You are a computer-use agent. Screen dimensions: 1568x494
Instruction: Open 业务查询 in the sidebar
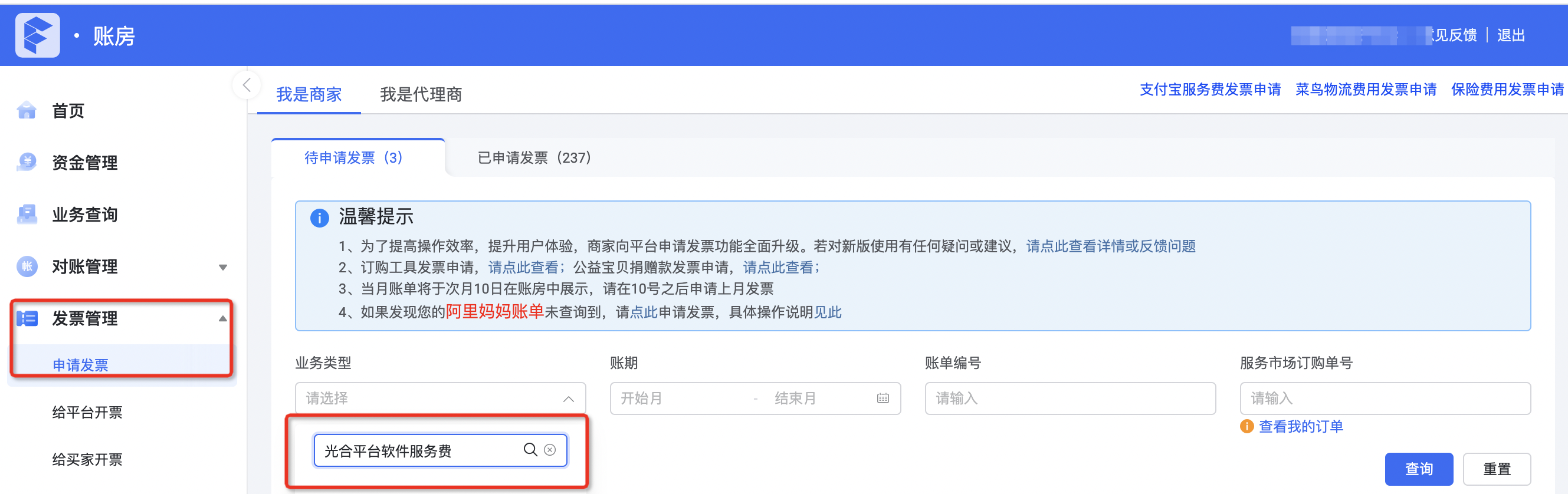84,214
